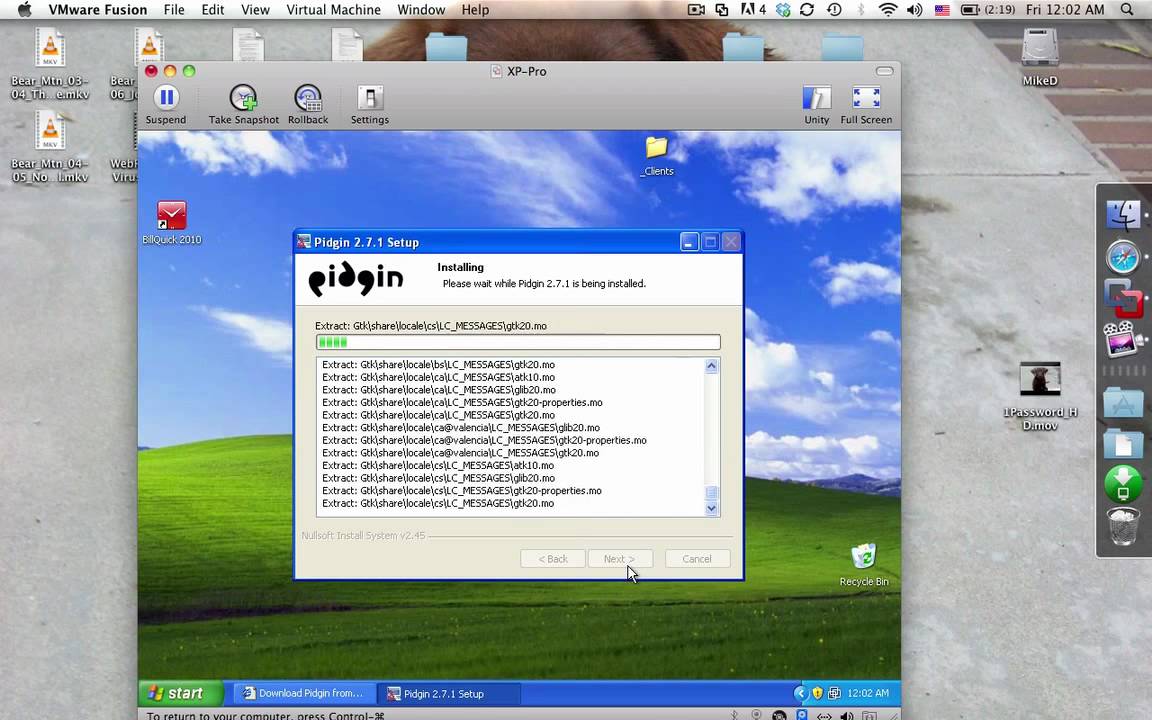Open Spotlight search in the menu bar
This screenshot has width=1152, height=720.
(x=1127, y=10)
